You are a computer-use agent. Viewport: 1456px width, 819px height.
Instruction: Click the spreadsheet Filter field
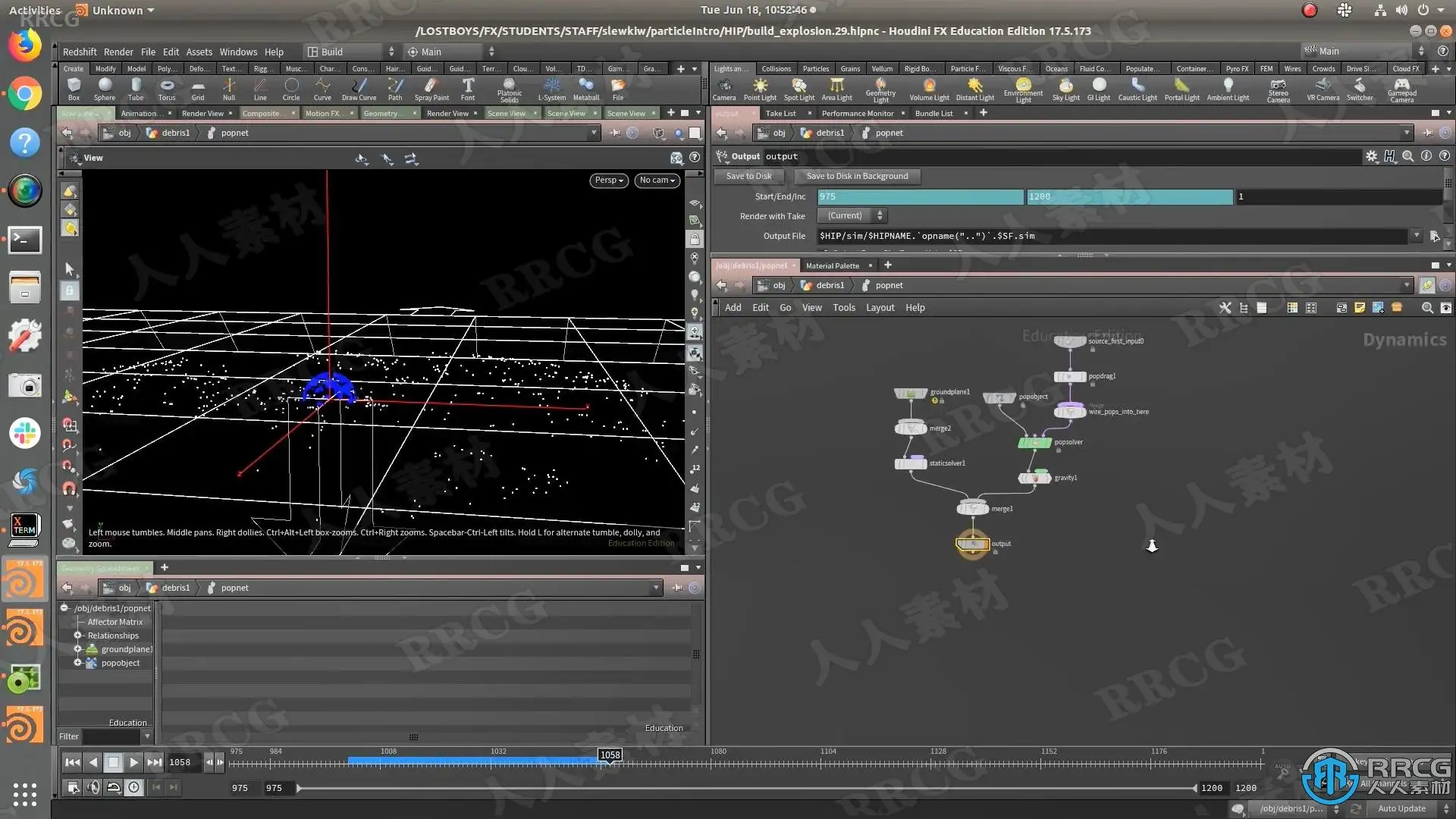pos(111,737)
